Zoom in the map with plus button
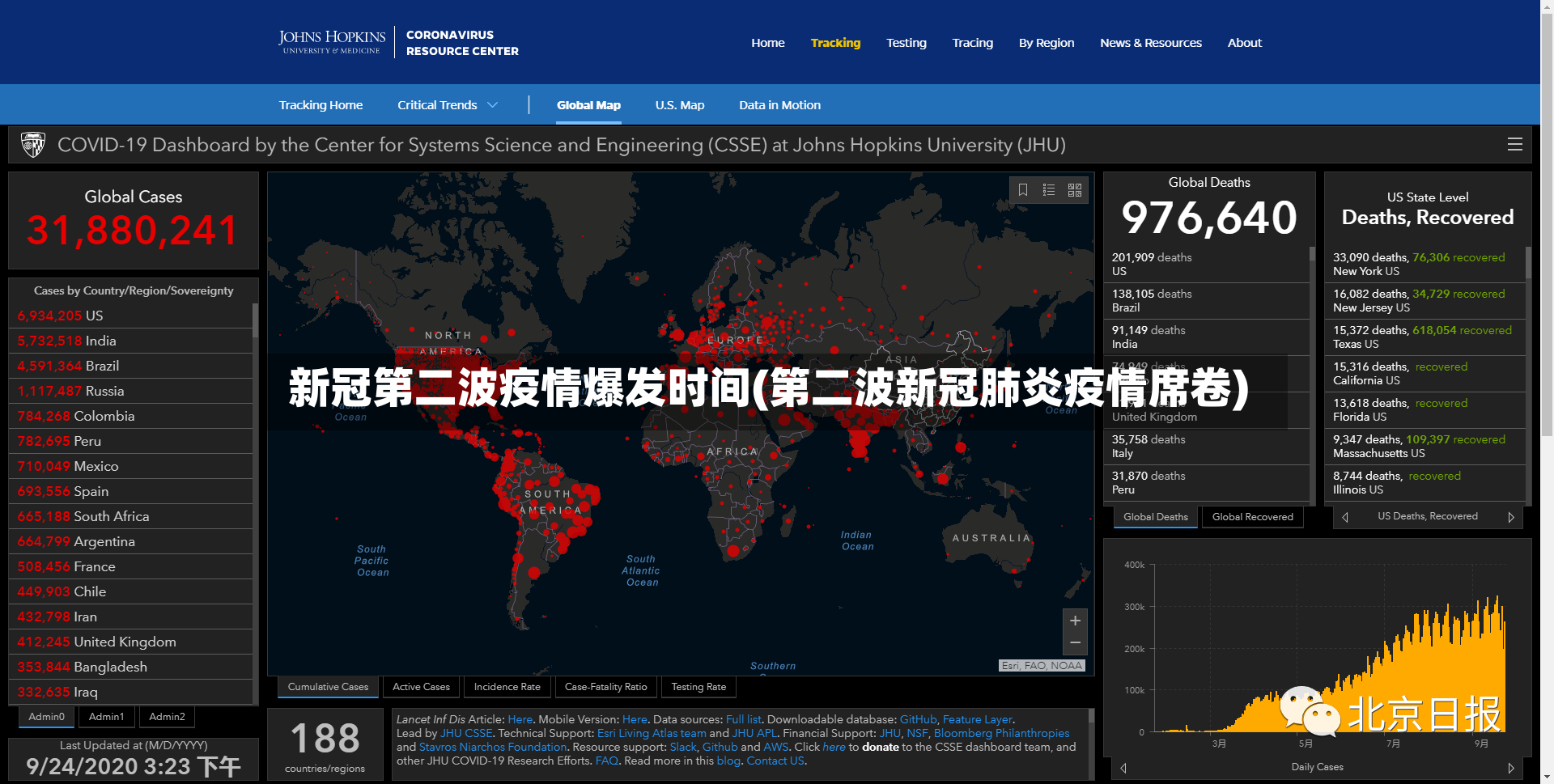 pos(1075,621)
